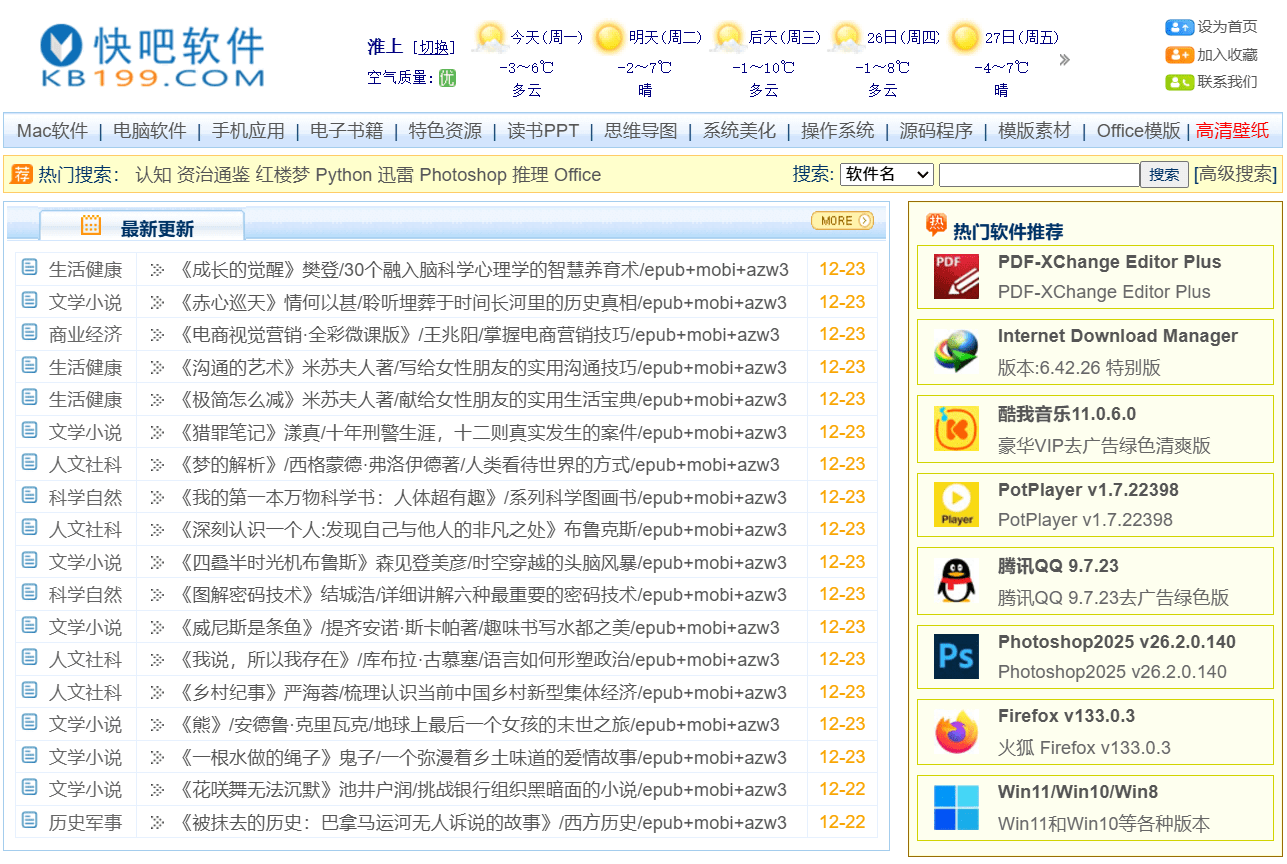Click today's (今天) weather icon
The width and height of the screenshot is (1287, 864).
(x=490, y=38)
